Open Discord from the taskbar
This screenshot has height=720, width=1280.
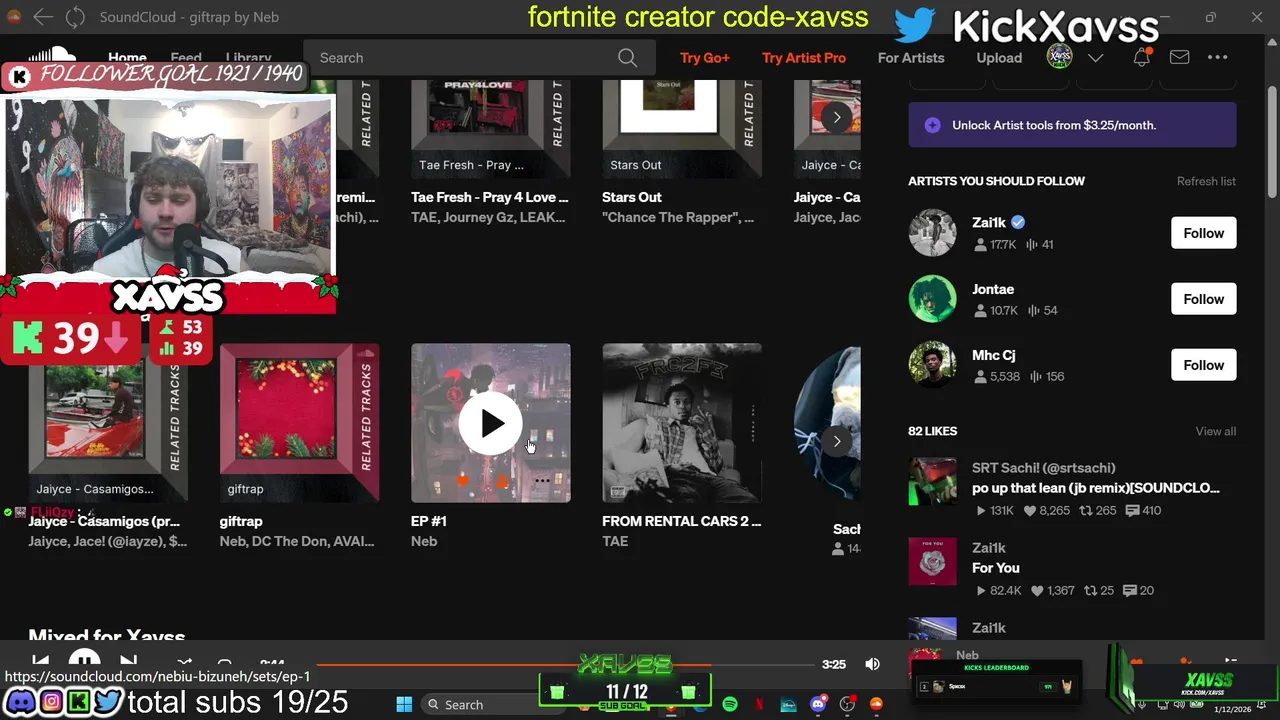click(818, 705)
